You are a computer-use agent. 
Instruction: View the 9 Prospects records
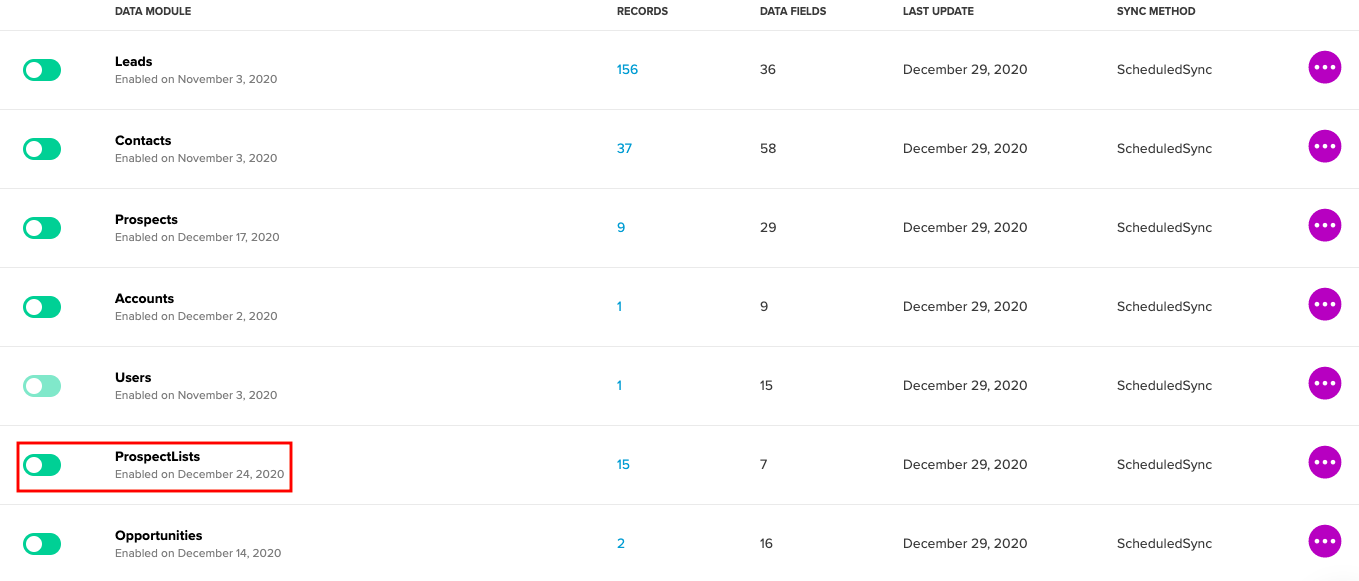tap(620, 228)
